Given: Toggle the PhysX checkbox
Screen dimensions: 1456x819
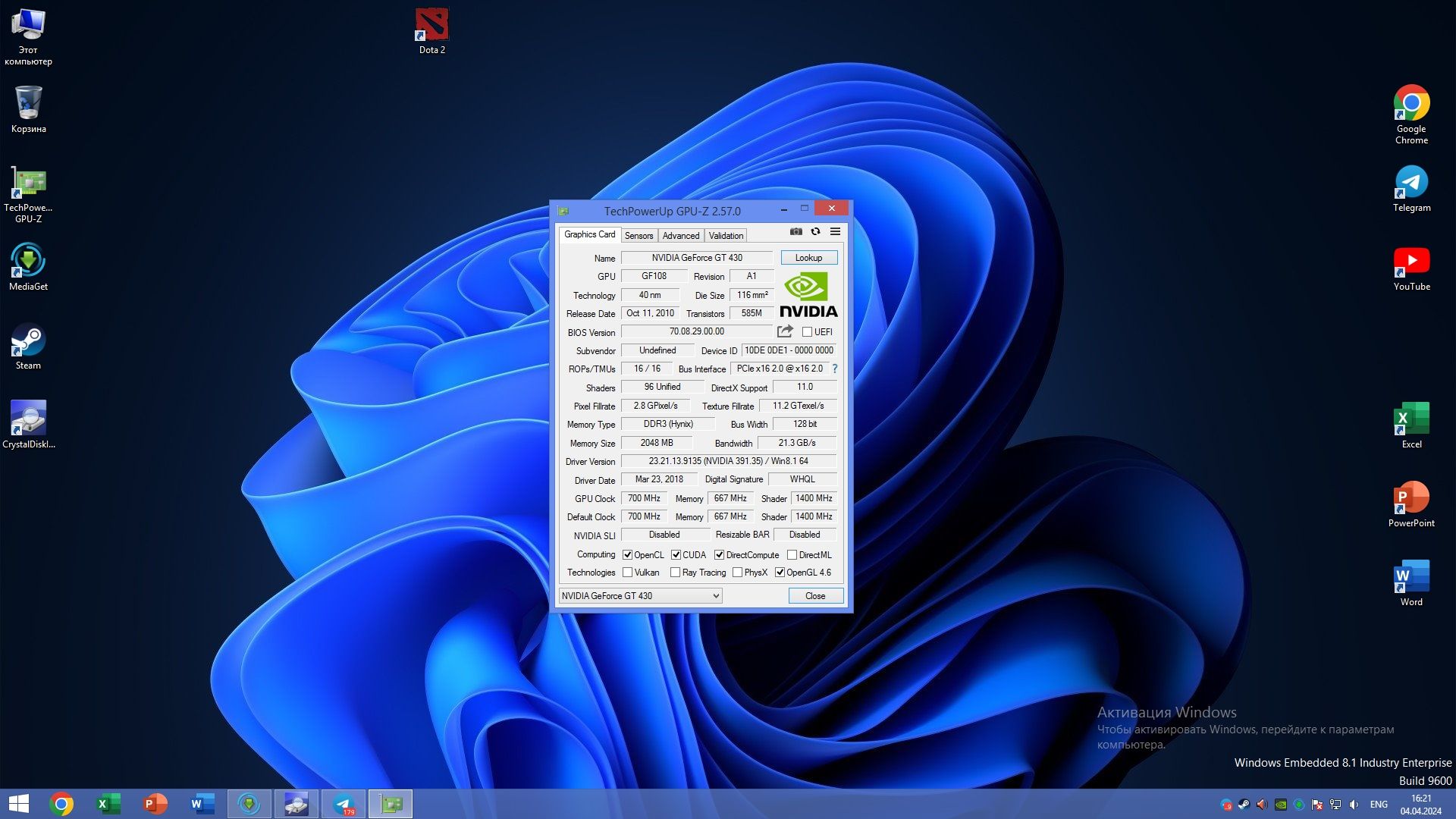Looking at the screenshot, I should (x=737, y=572).
